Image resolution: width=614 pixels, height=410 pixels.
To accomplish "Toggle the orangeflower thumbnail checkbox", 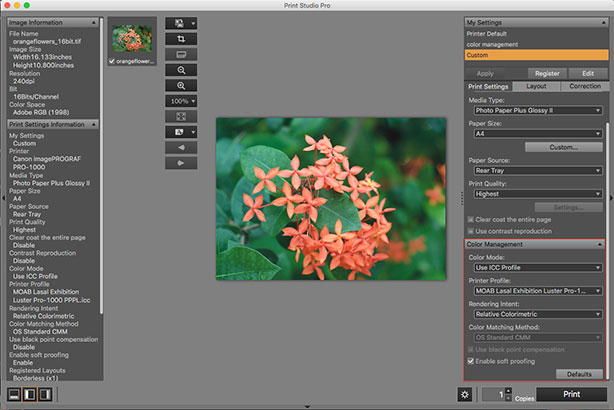I will pyautogui.click(x=112, y=61).
